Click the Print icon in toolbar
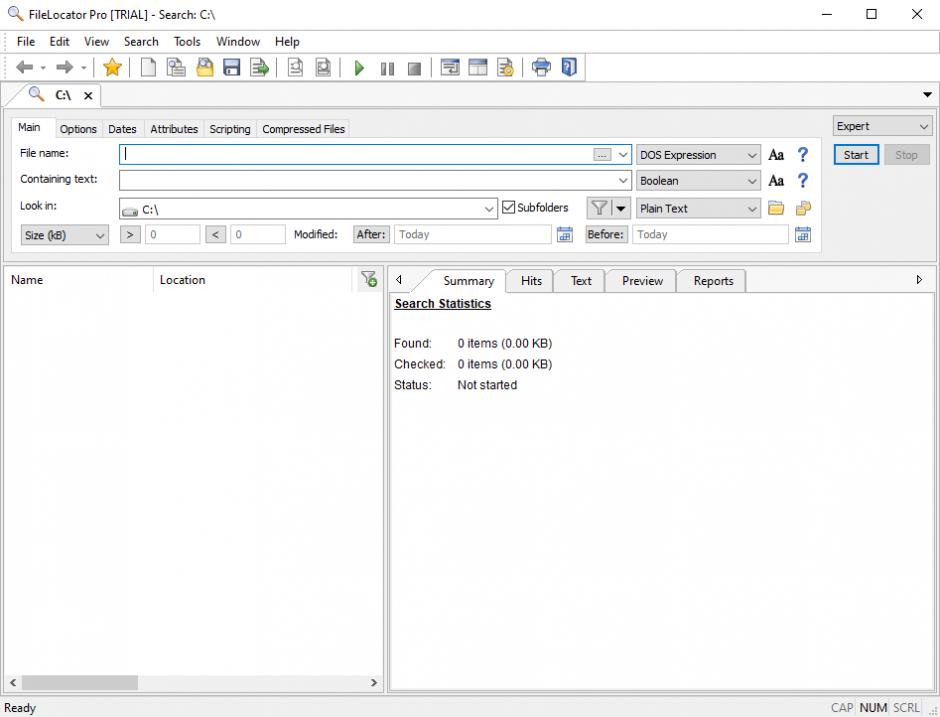The width and height of the screenshot is (940, 717). [x=541, y=67]
